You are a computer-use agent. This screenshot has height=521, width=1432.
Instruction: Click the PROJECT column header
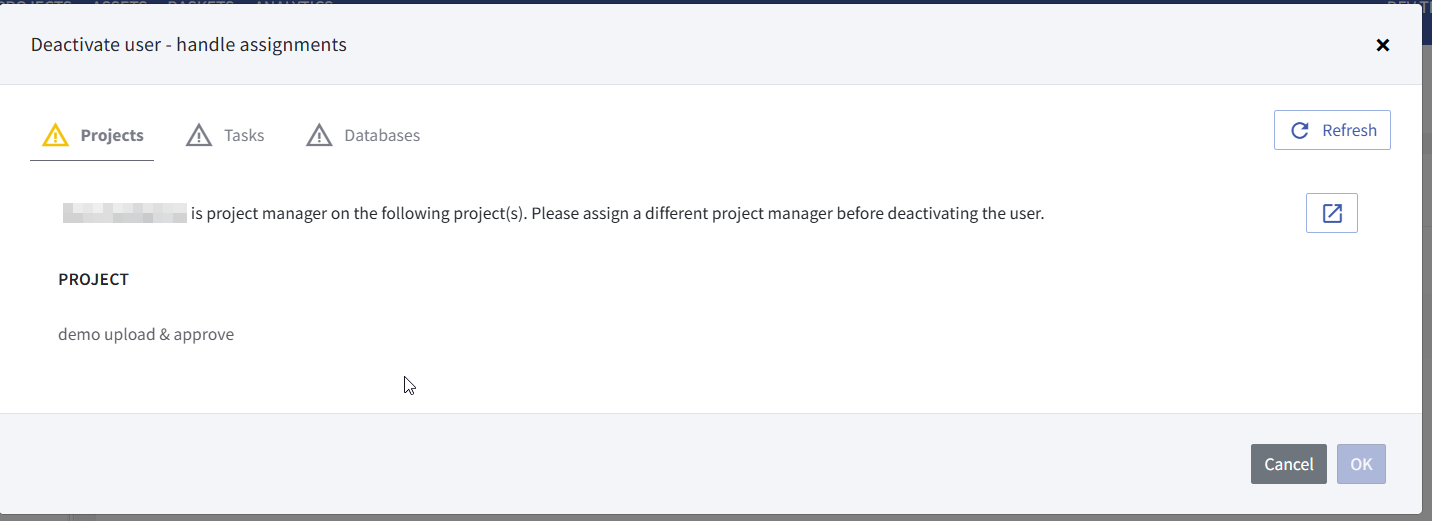coord(94,279)
